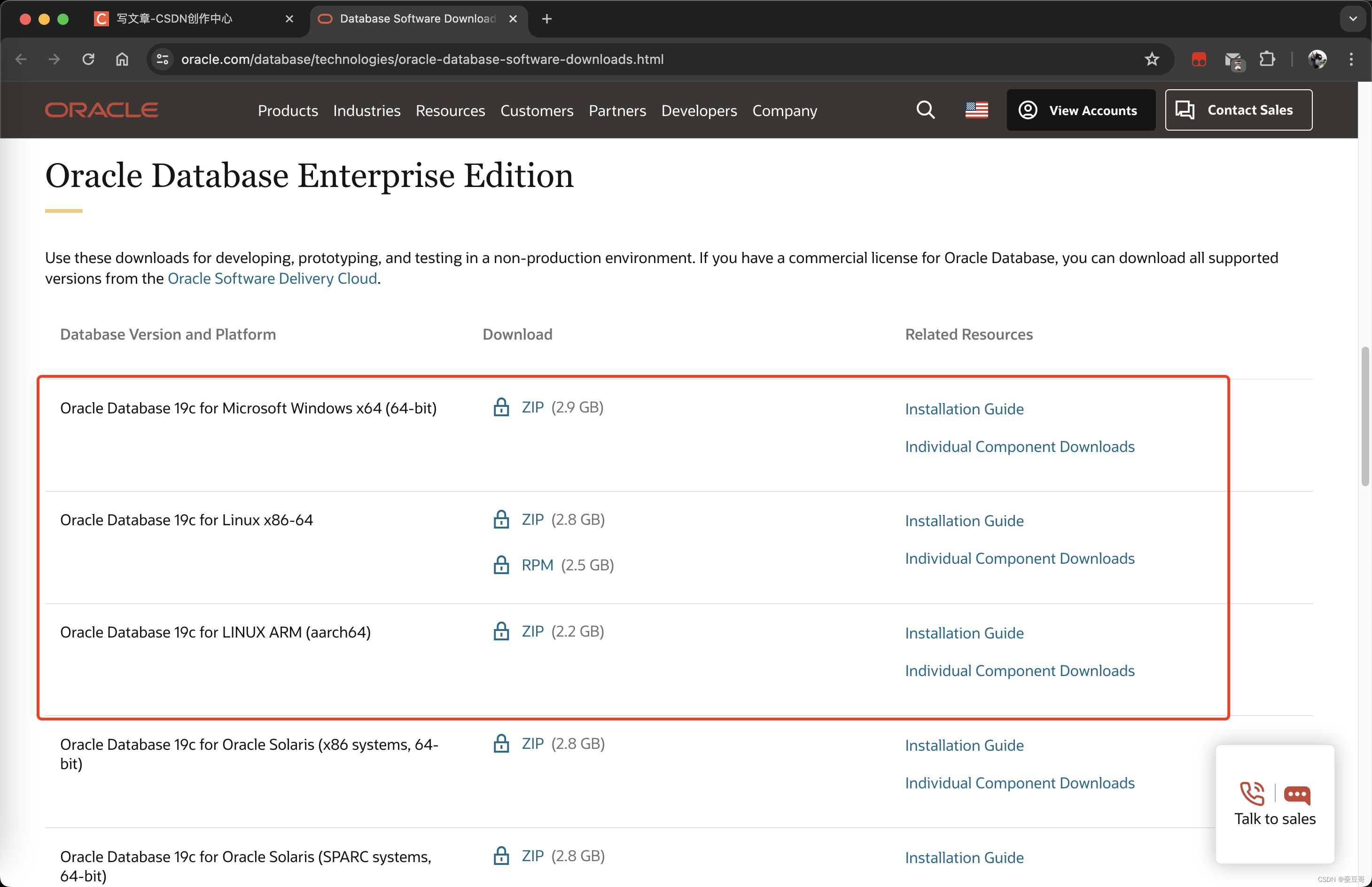This screenshot has height=887, width=1372.
Task: Open the Chrome profile avatar
Action: tap(1317, 59)
